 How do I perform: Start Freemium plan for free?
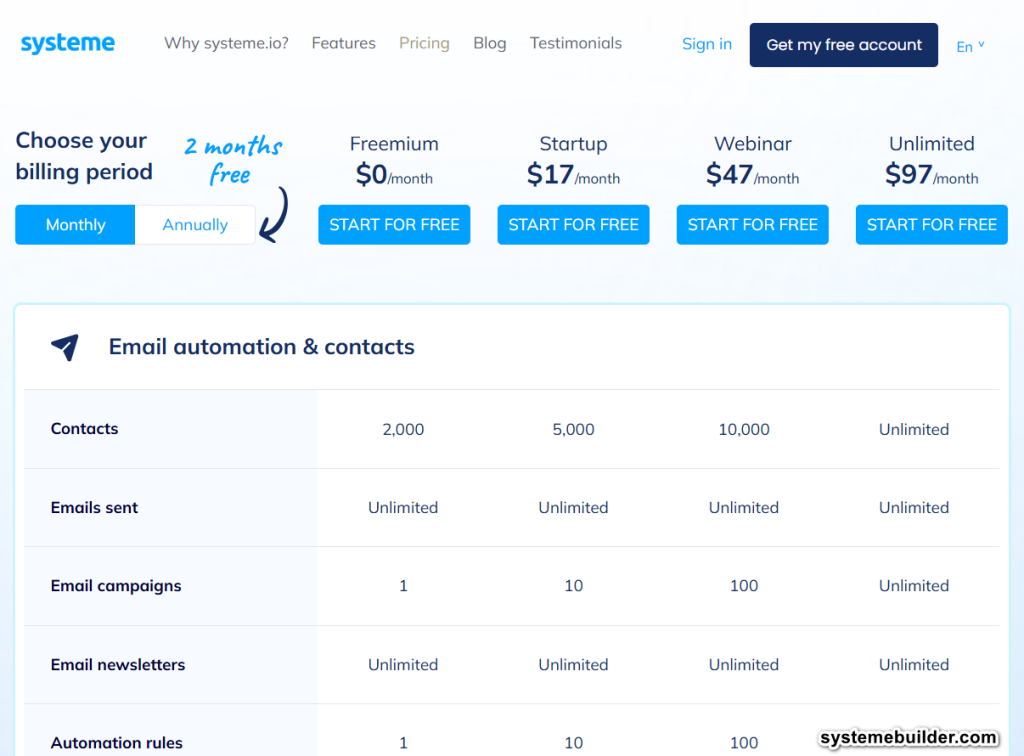click(394, 224)
